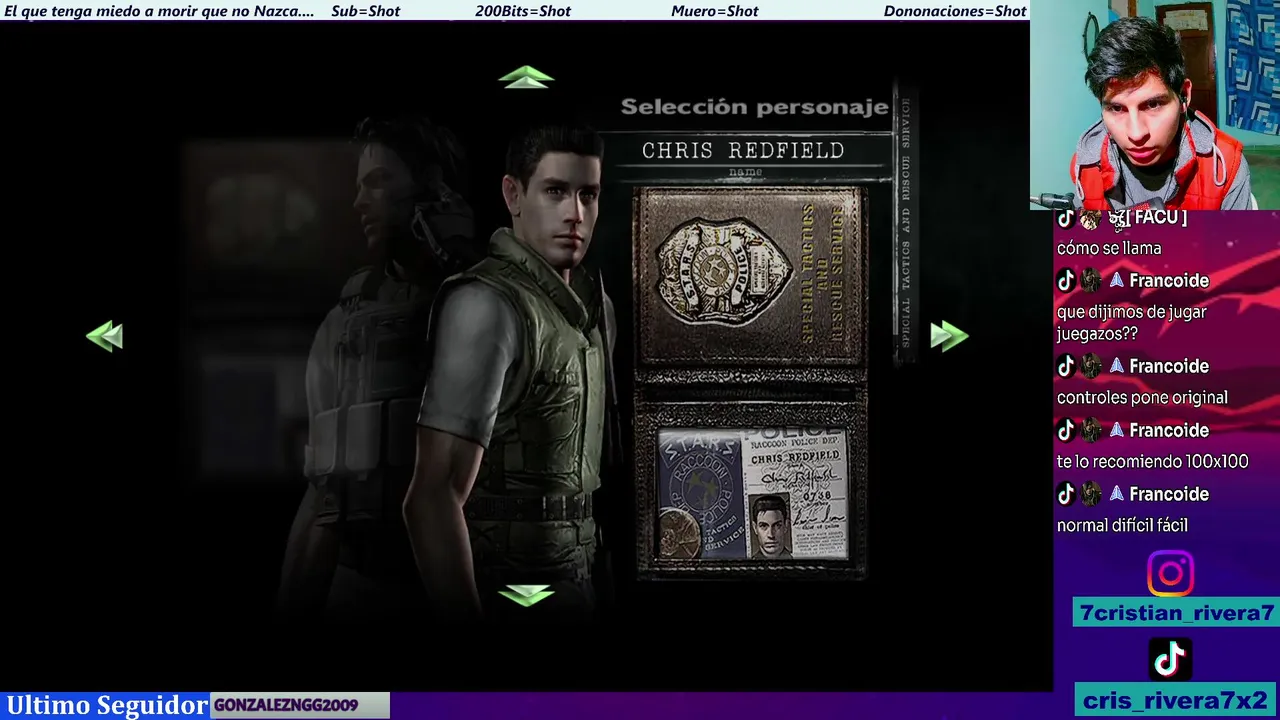1280x720 pixels.
Task: Click the 'El que tenga miedo a morir' text
Action: pyautogui.click(x=159, y=11)
